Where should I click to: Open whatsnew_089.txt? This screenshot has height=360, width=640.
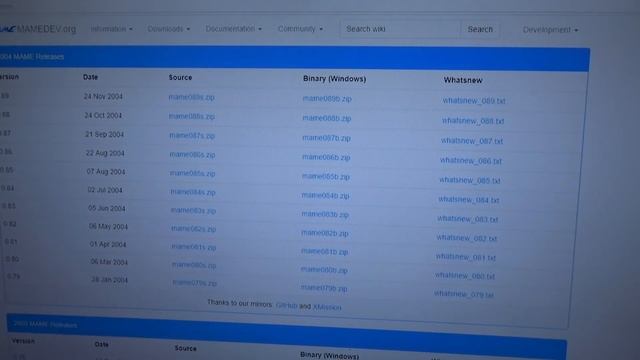[474, 101]
